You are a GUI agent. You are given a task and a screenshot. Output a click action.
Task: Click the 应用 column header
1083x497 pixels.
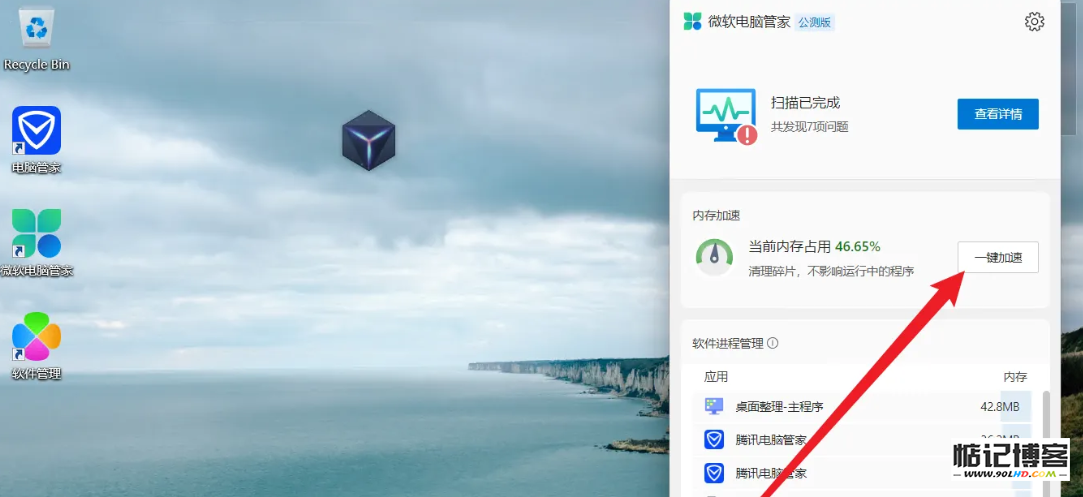tap(716, 377)
